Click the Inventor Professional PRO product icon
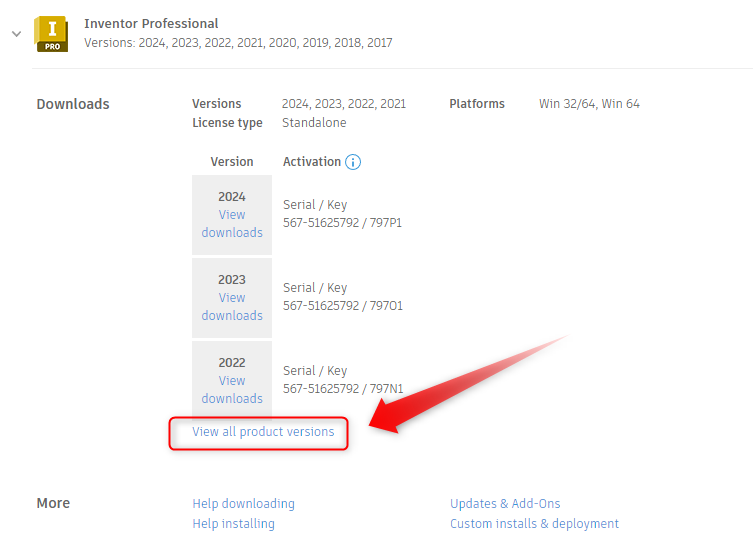Viewport: 753px width, 559px height. [x=51, y=33]
